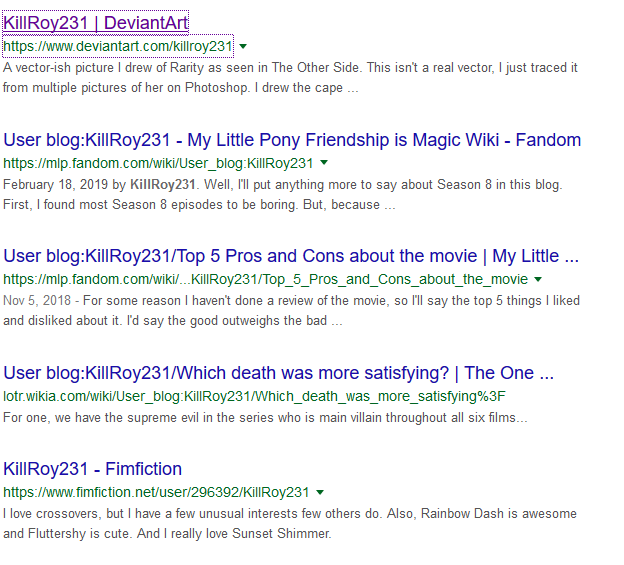Open User blog:KillRoy231 My Little Pony Wiki result
The width and height of the screenshot is (624, 565).
point(292,140)
